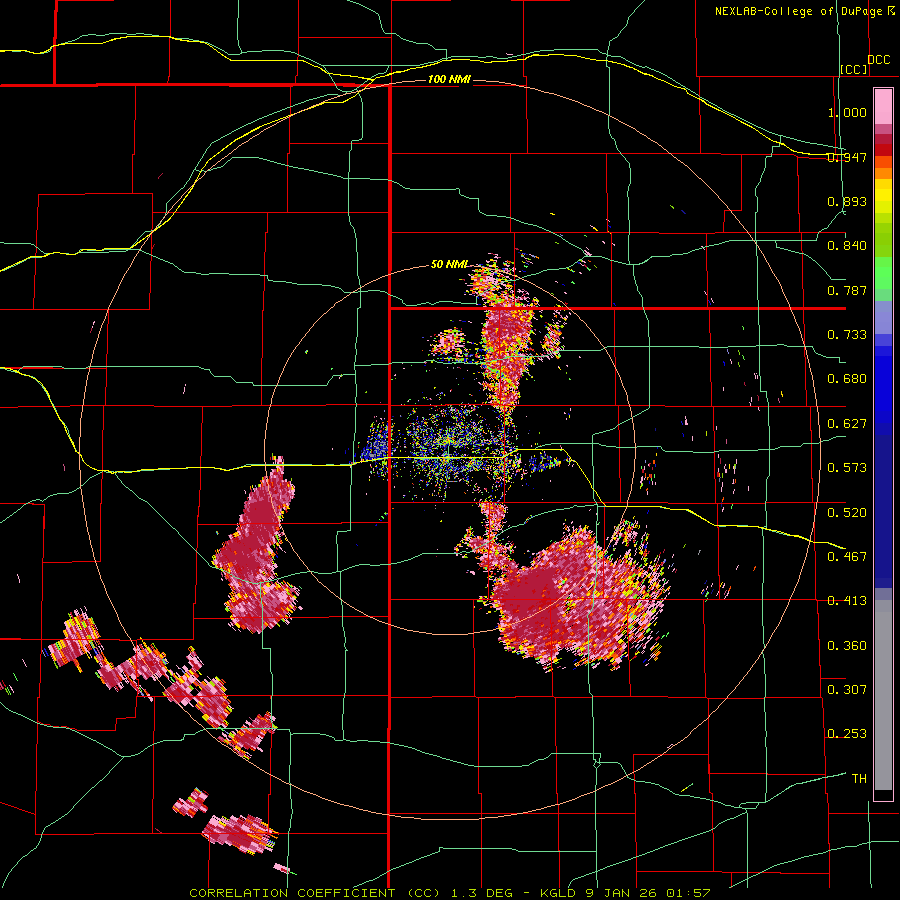This screenshot has width=900, height=900.
Task: Select the 0.787 legend value
Action: click(847, 290)
